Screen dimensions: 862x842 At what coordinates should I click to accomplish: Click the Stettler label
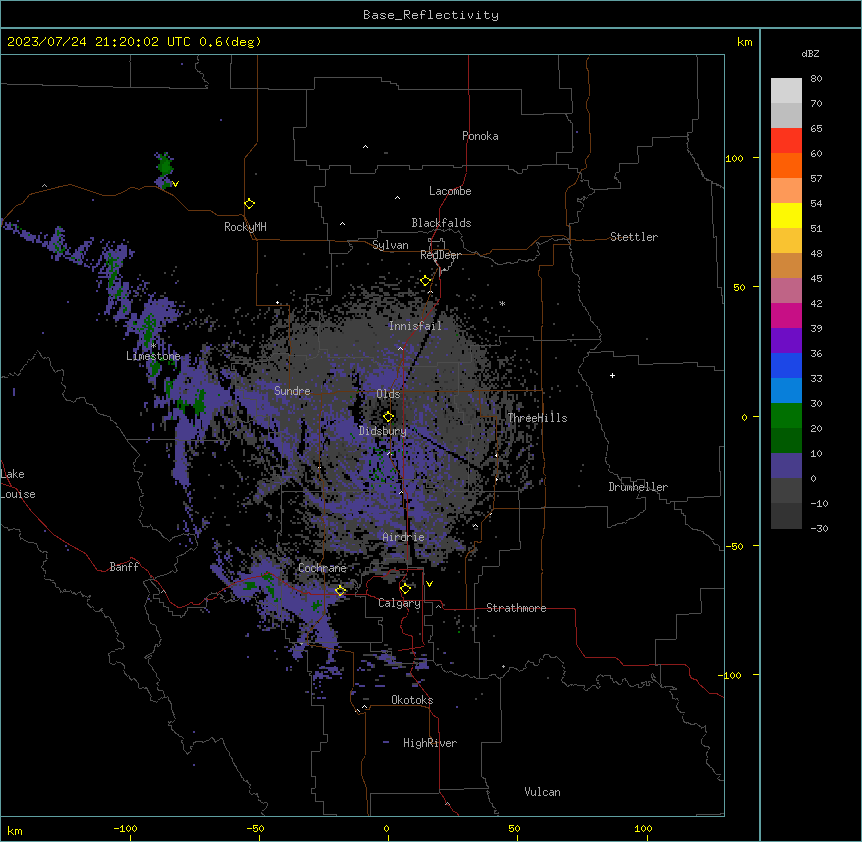click(634, 237)
